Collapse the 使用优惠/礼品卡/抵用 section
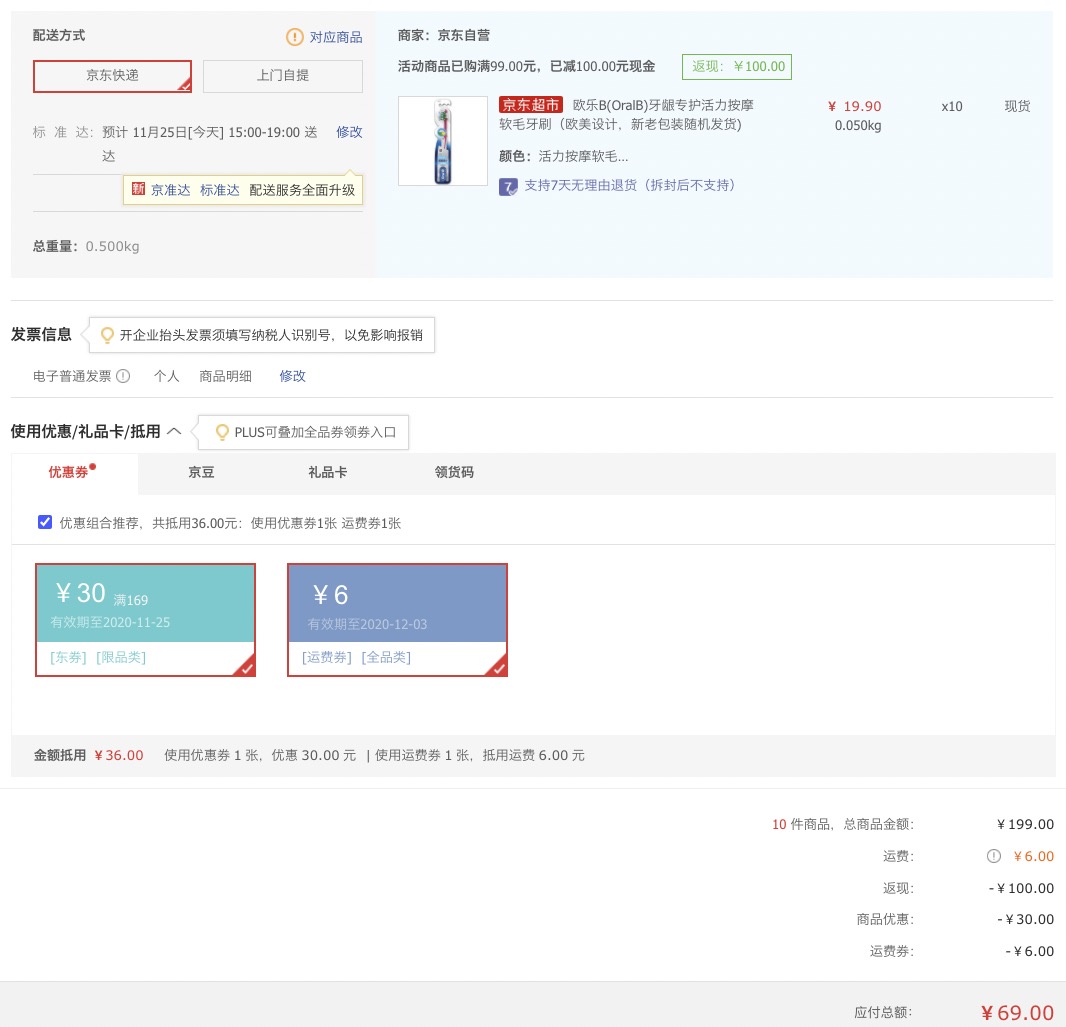Screen dimensions: 1066x1027 [174, 432]
